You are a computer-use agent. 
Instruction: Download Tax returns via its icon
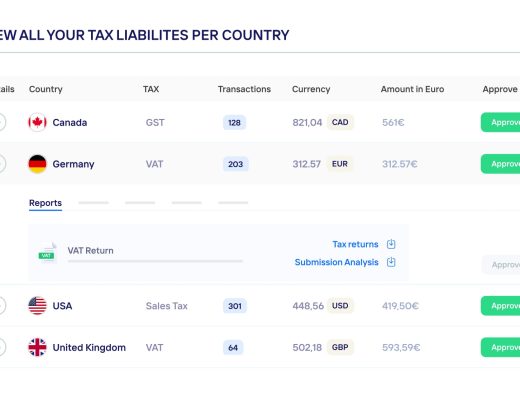391,244
